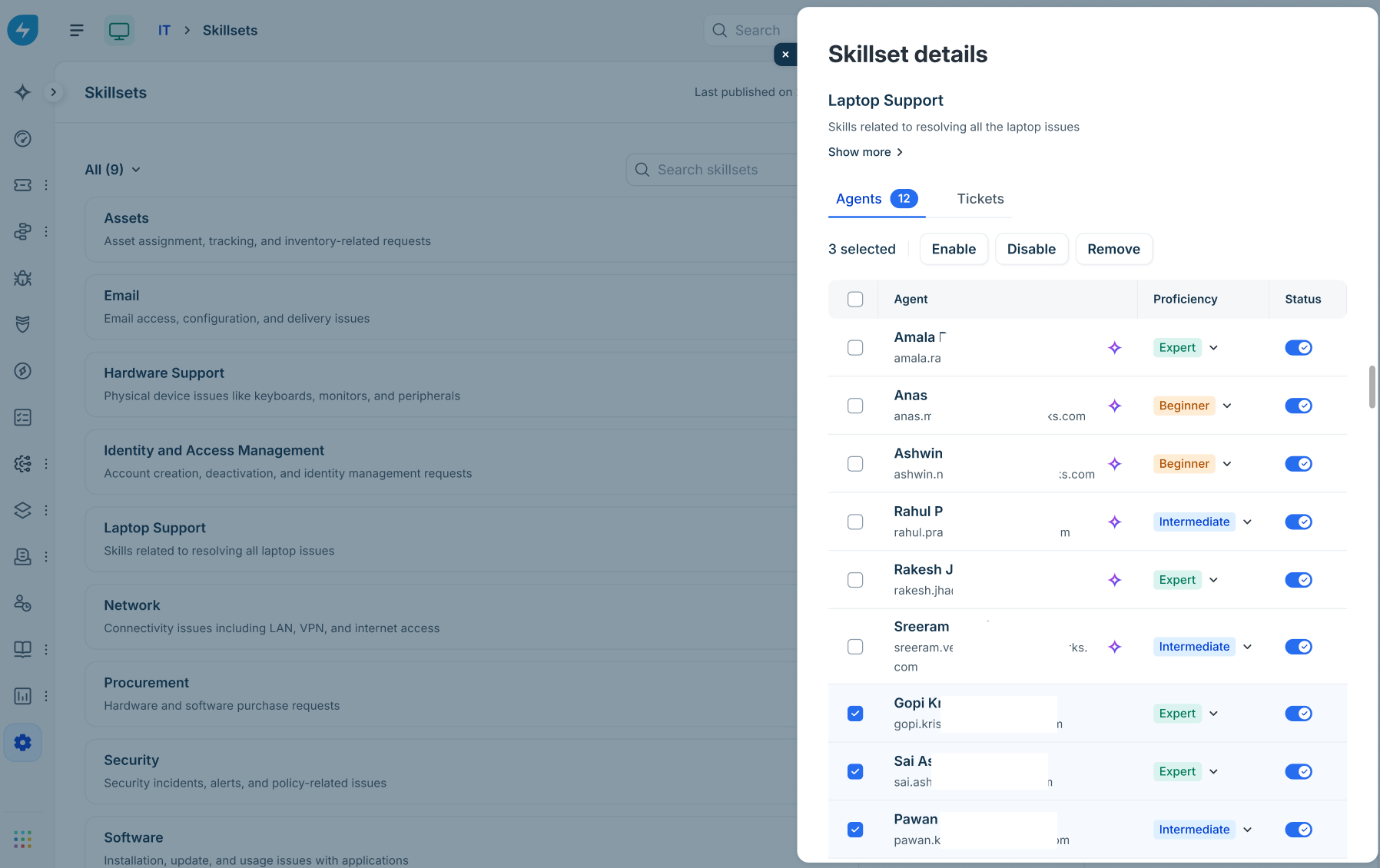1380x868 pixels.
Task: Open the compass bolt icon in the sidebar
Action: 23,371
